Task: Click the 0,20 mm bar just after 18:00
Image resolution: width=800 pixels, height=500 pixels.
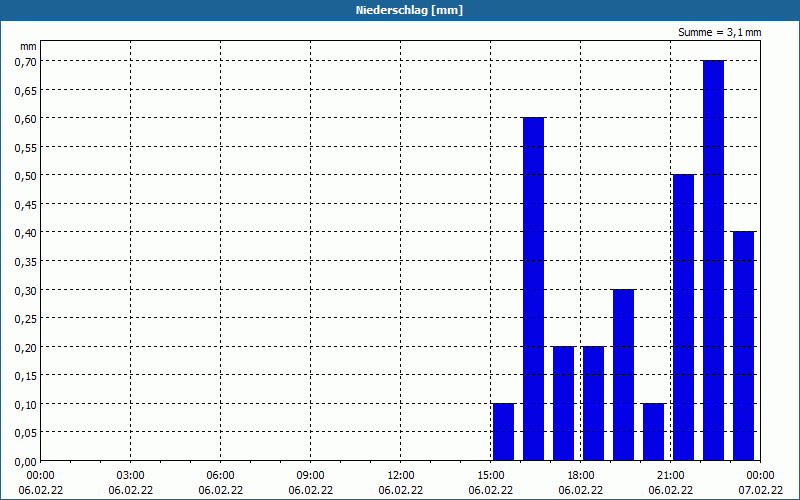Action: coord(593,404)
